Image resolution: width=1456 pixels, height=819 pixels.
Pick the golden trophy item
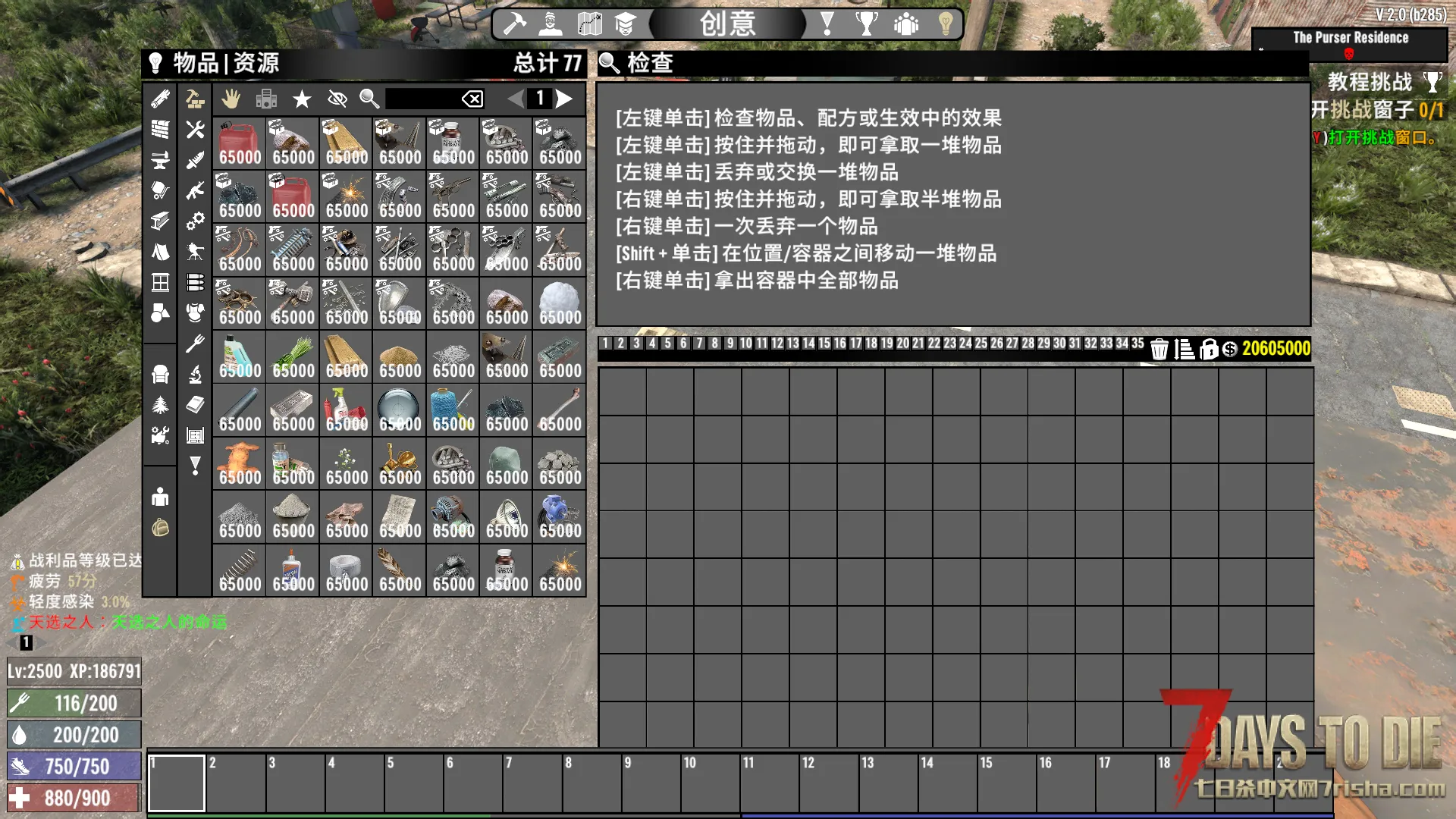click(400, 463)
